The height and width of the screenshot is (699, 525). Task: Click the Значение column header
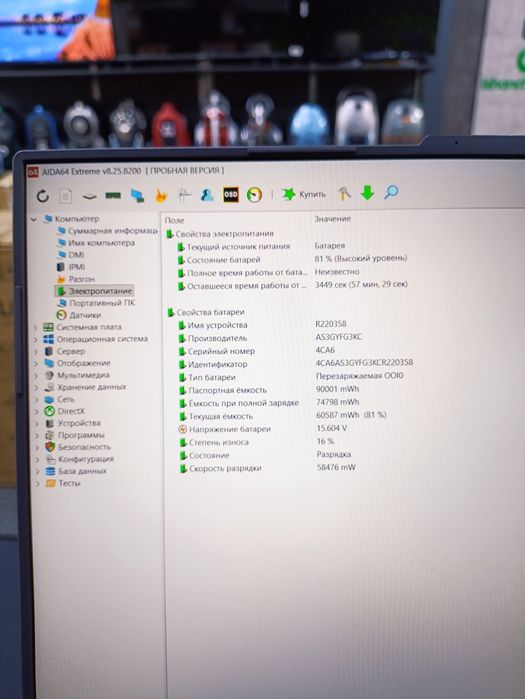tap(332, 219)
